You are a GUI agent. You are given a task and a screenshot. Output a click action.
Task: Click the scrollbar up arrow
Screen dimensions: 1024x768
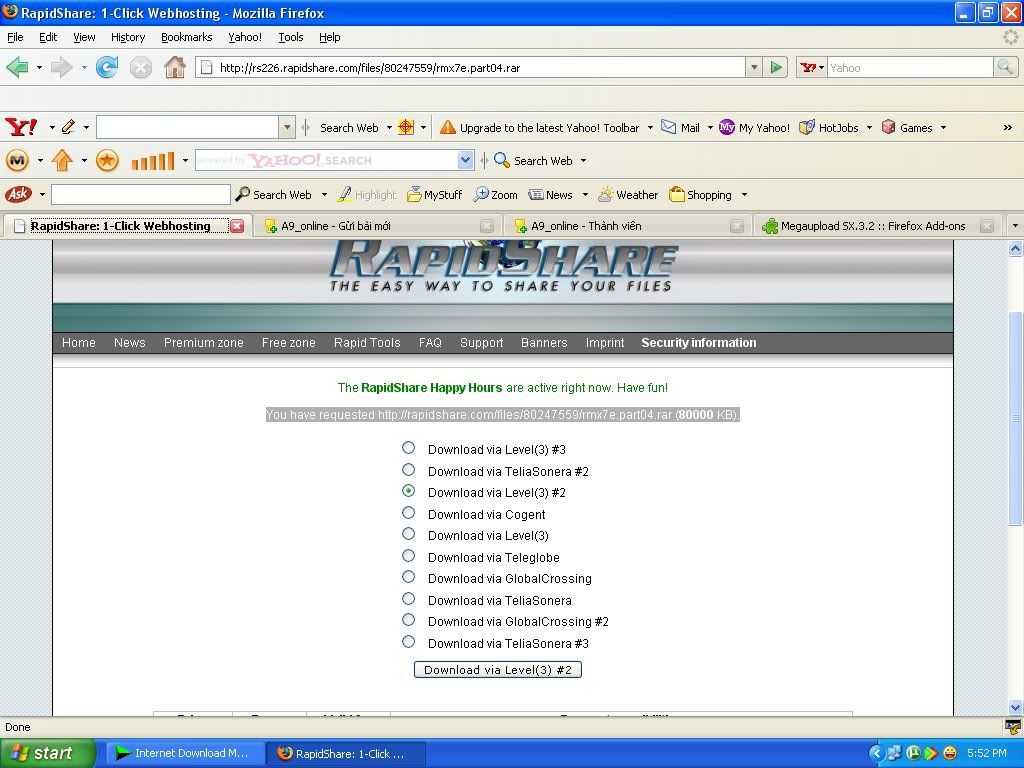1015,248
